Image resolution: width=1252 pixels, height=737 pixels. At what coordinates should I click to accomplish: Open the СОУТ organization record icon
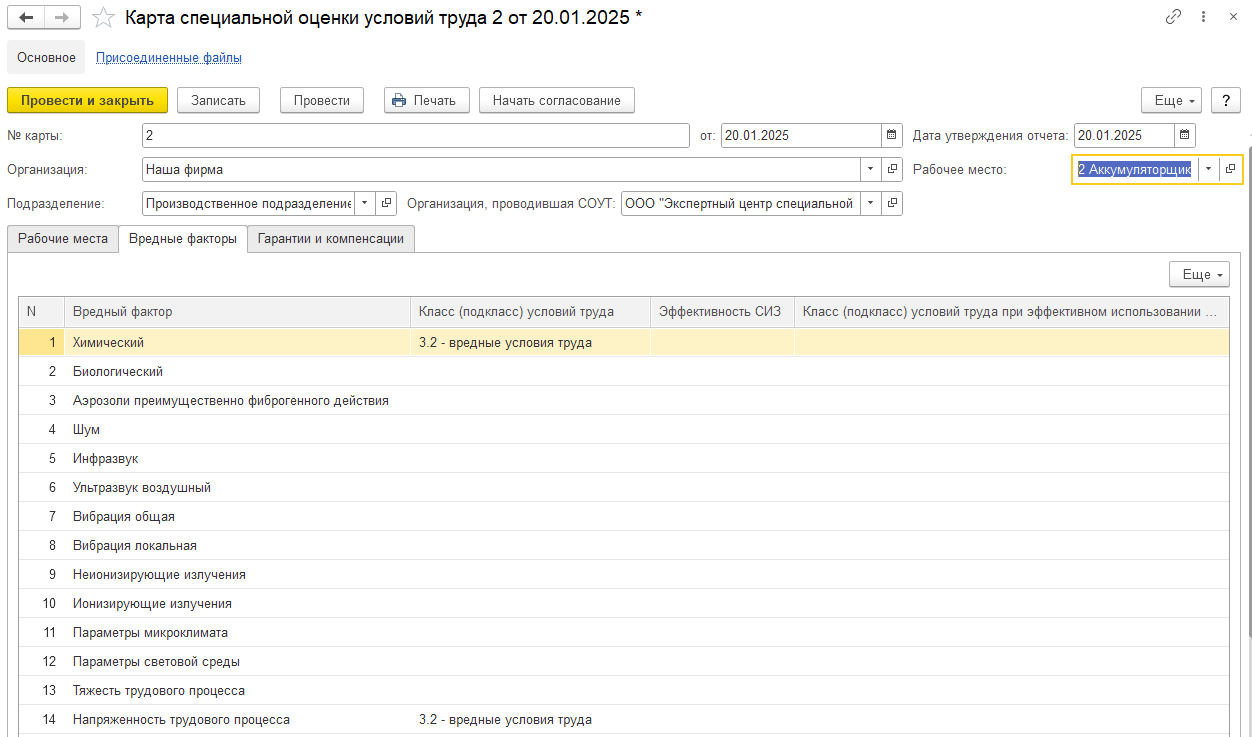point(892,203)
